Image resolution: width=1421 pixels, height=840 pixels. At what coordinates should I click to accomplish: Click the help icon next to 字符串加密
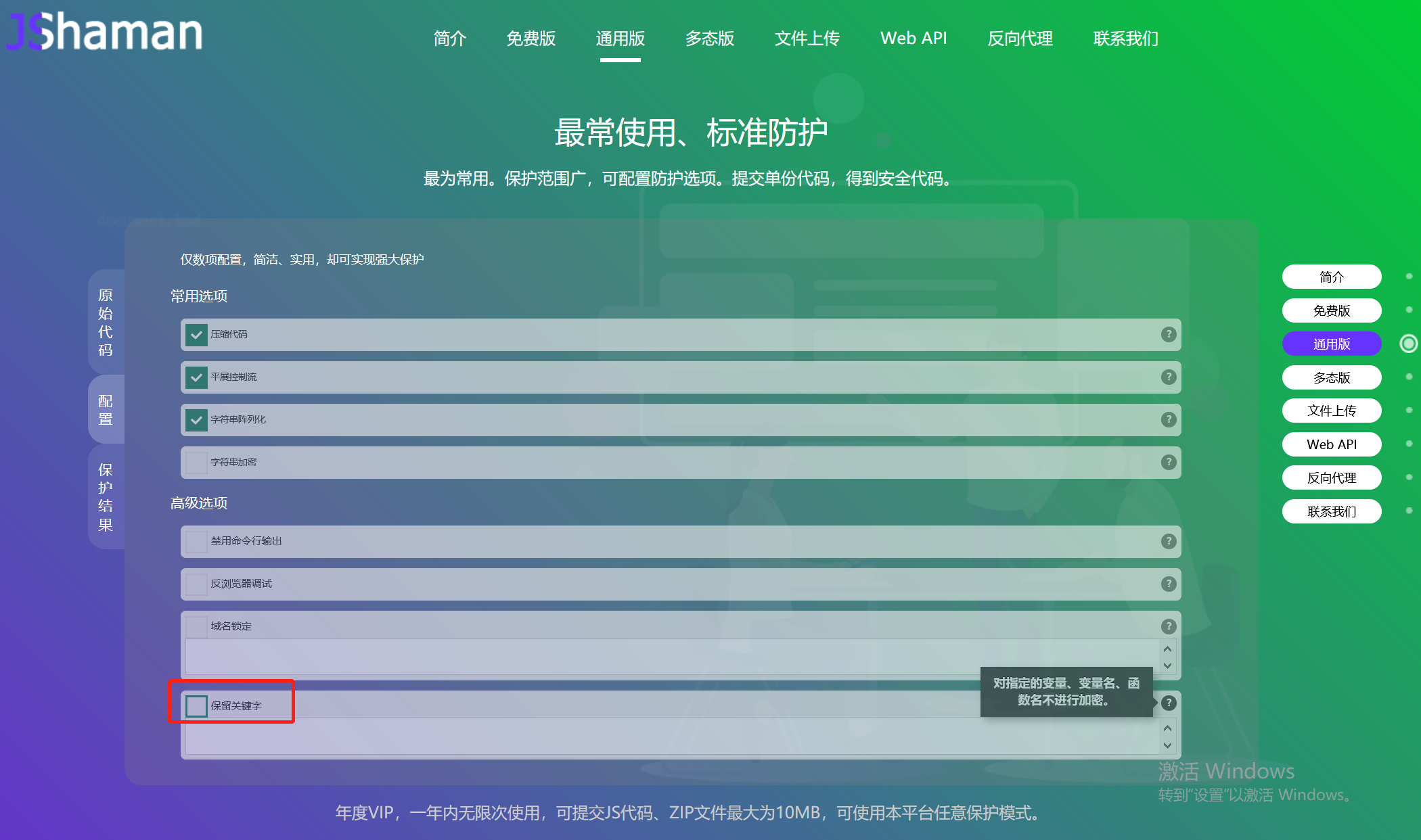point(1169,463)
